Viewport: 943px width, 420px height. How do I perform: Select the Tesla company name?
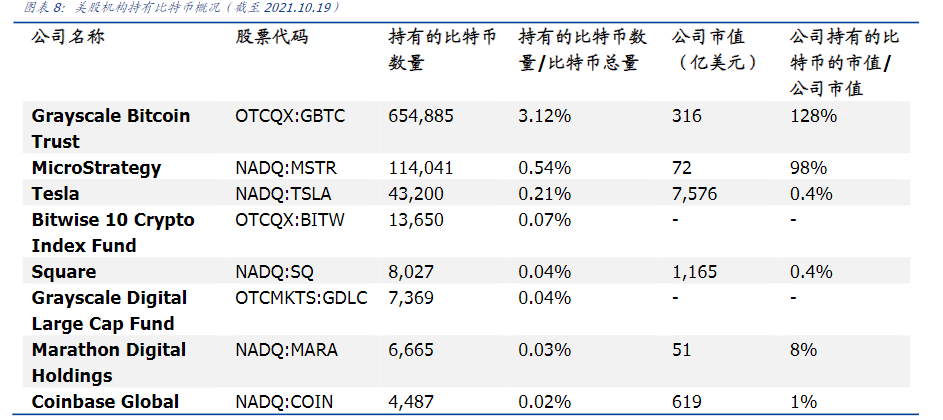coord(55,194)
